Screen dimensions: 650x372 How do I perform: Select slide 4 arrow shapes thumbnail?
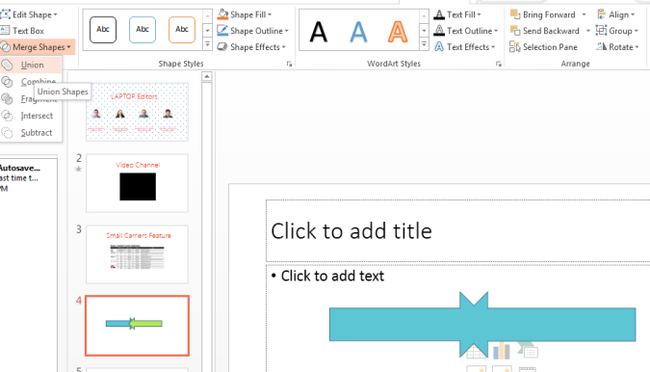point(137,326)
